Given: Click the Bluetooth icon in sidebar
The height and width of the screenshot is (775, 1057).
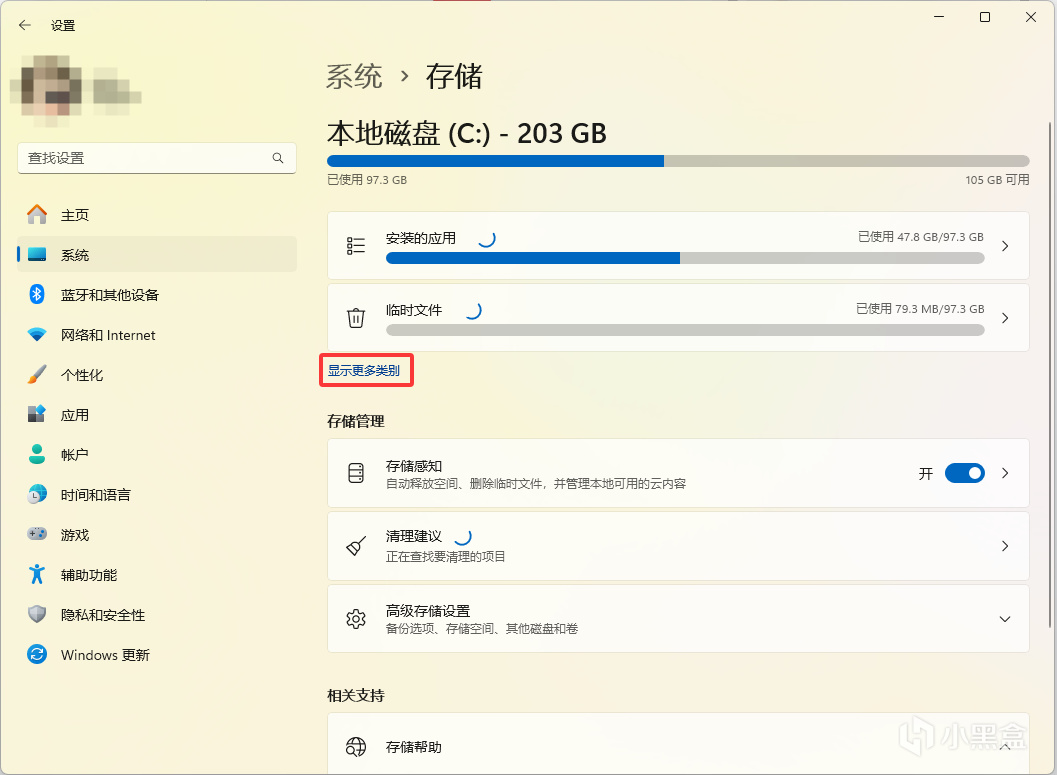Looking at the screenshot, I should coord(37,294).
